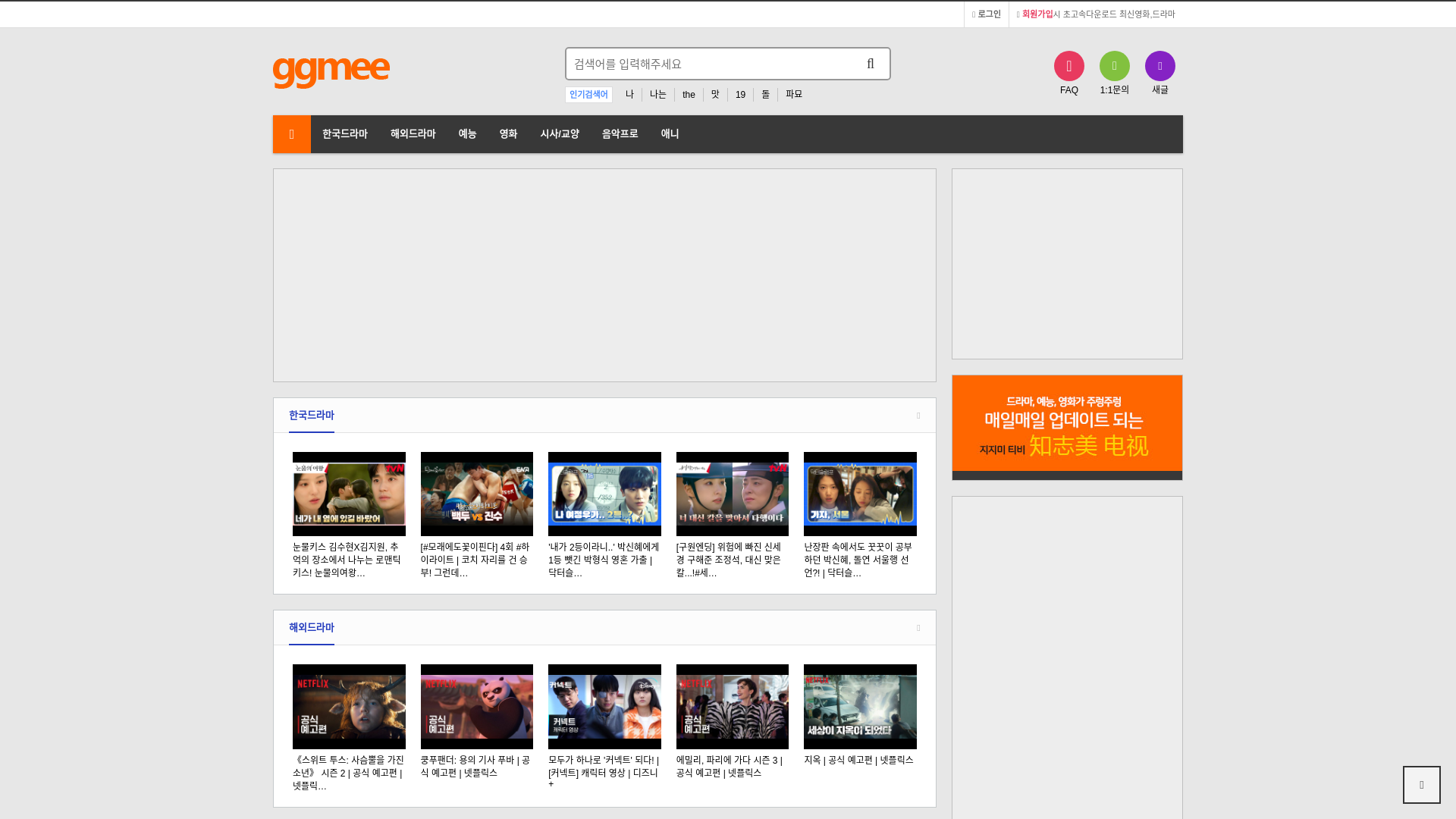1456x819 pixels.
Task: Click the 회원가입 link
Action: tap(1037, 14)
